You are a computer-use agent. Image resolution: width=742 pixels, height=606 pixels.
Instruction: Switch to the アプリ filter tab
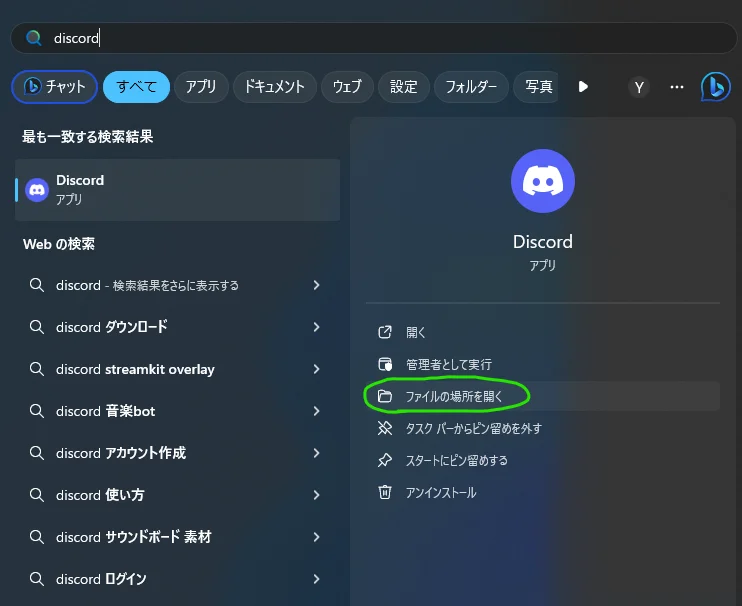click(201, 87)
